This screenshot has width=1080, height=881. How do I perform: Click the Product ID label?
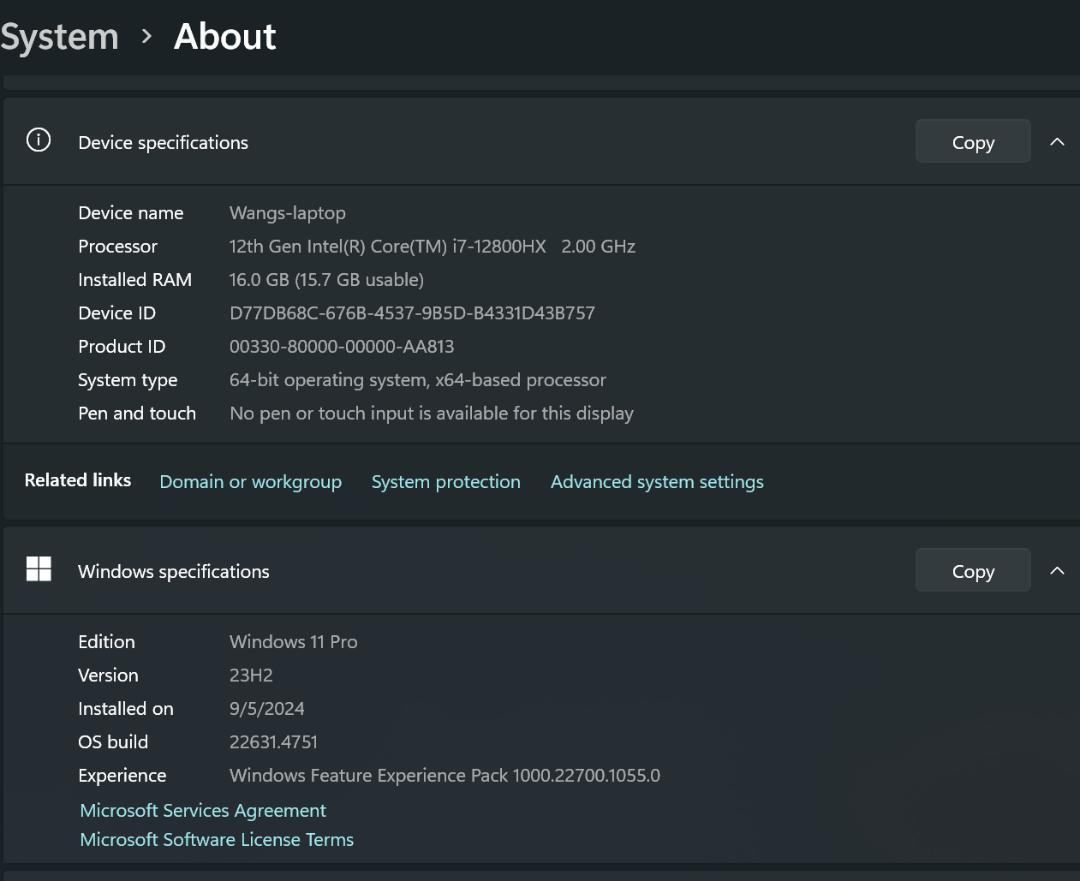click(122, 346)
